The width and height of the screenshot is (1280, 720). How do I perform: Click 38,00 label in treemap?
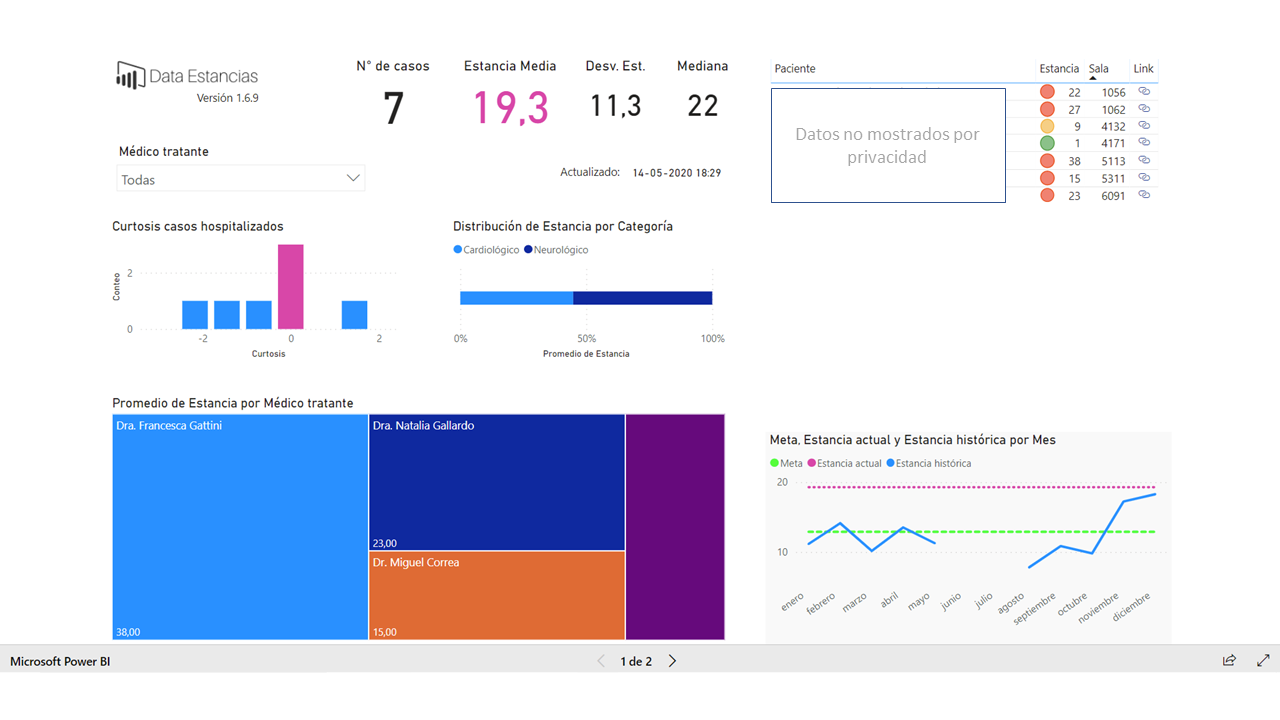[x=129, y=632]
